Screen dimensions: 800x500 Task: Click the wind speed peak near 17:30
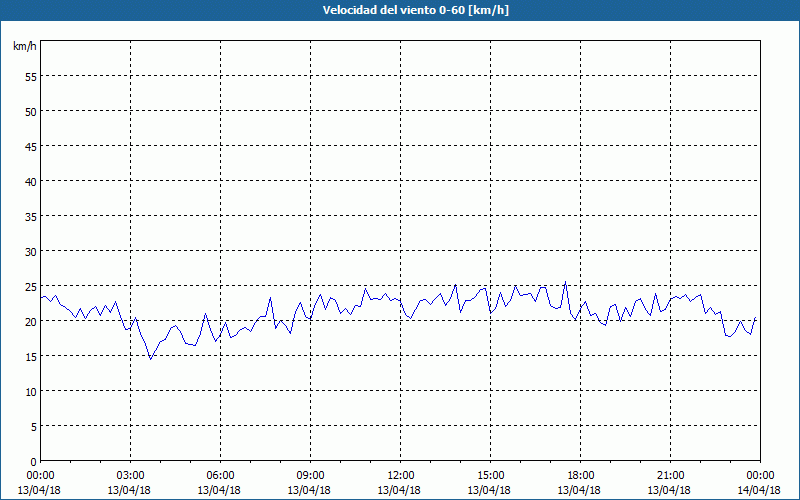tap(565, 282)
